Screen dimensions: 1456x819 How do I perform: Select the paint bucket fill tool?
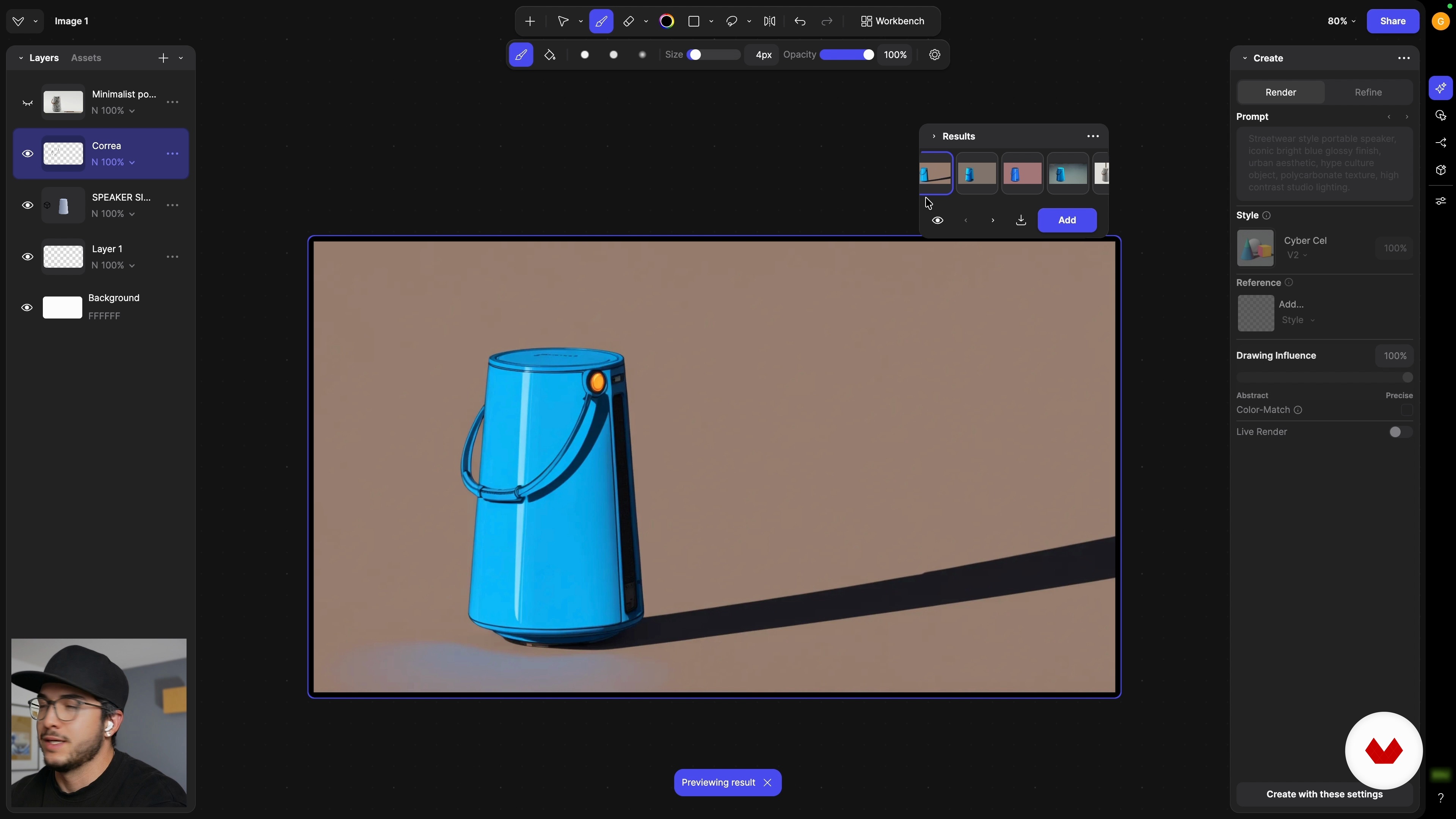click(550, 55)
